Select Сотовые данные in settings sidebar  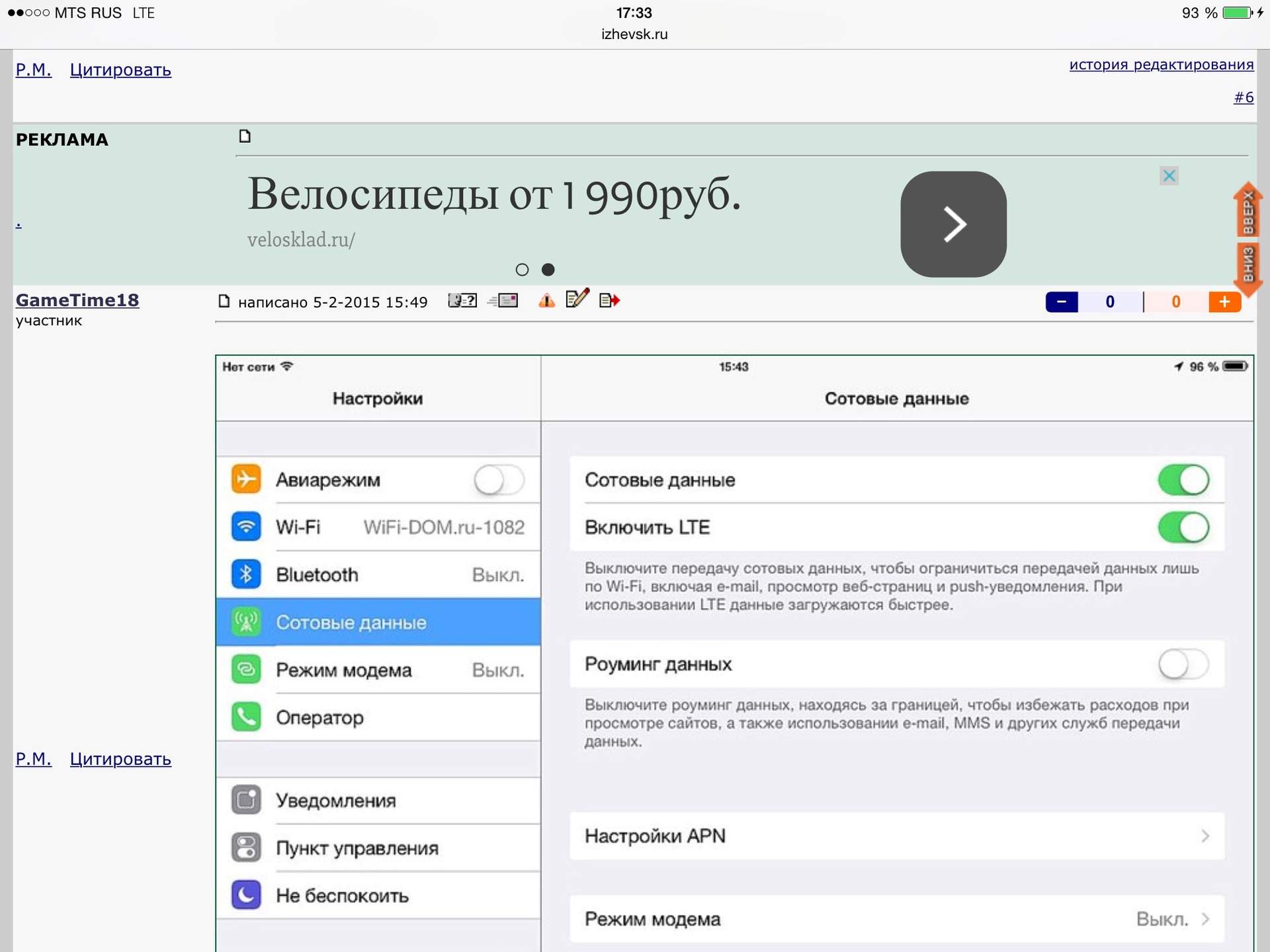[x=378, y=622]
